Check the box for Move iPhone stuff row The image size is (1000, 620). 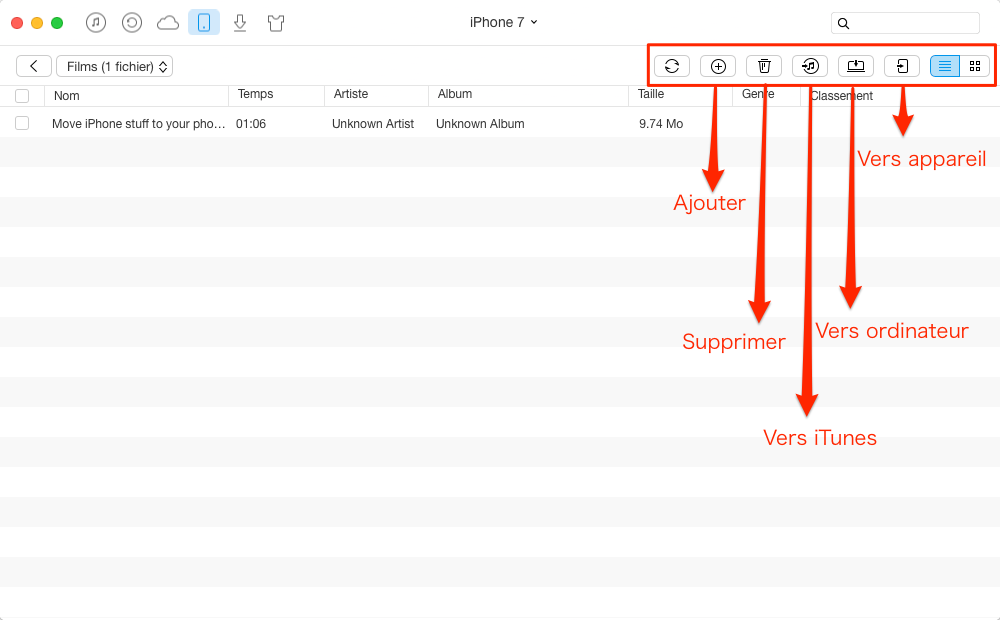tap(22, 123)
